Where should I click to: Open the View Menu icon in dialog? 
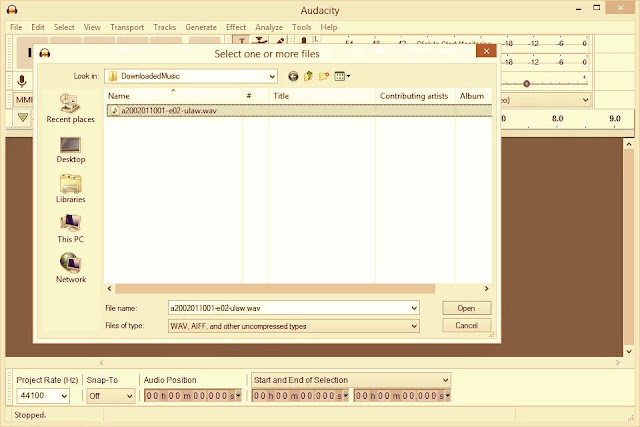(x=342, y=76)
